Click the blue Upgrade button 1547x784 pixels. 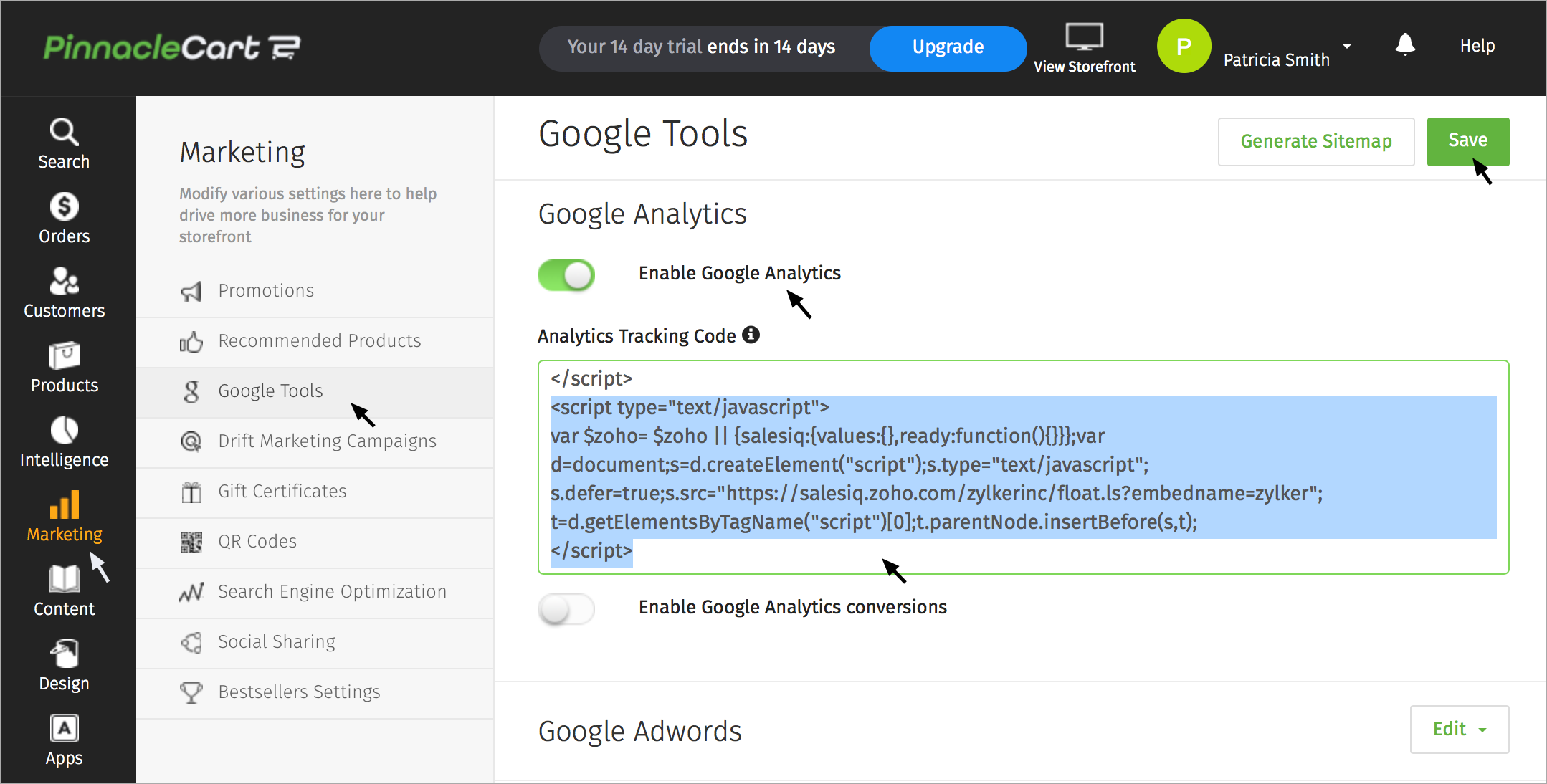(x=948, y=48)
